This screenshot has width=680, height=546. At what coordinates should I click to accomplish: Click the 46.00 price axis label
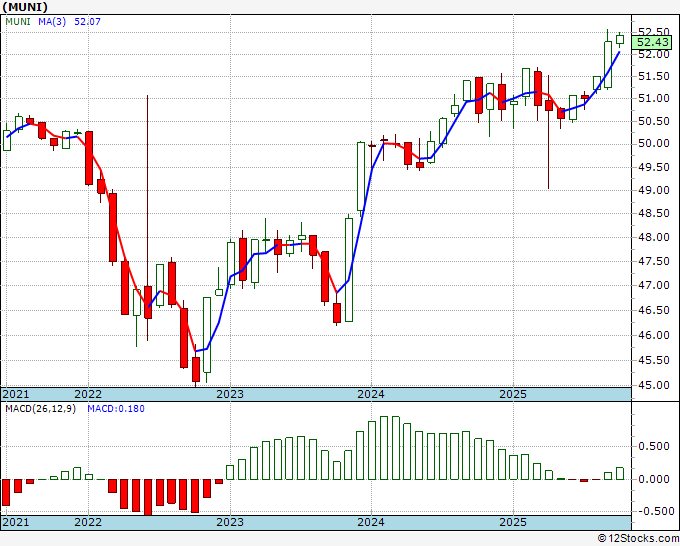tap(654, 335)
